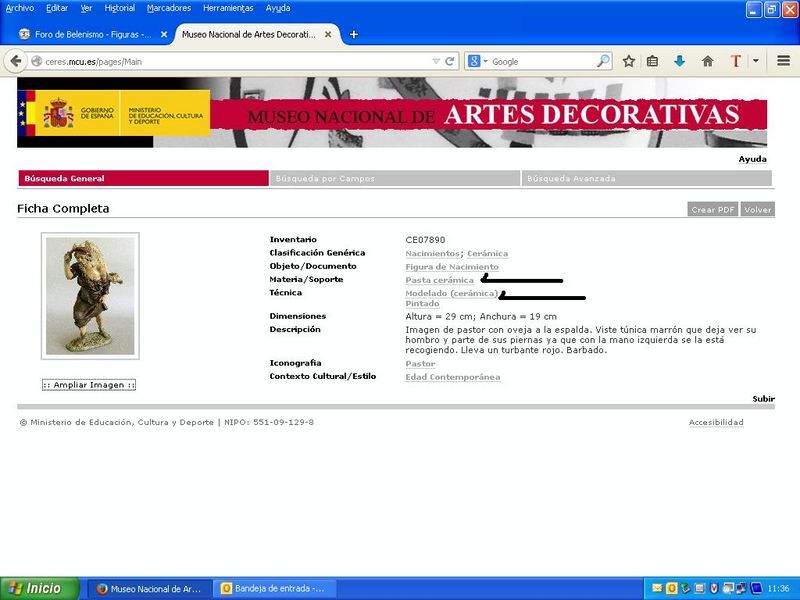Click the magnifier icon in the Google search box

[x=603, y=61]
